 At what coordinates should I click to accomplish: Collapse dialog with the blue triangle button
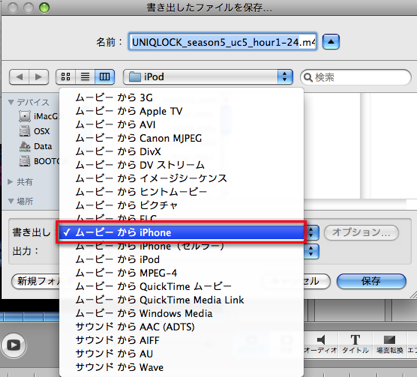tap(331, 42)
